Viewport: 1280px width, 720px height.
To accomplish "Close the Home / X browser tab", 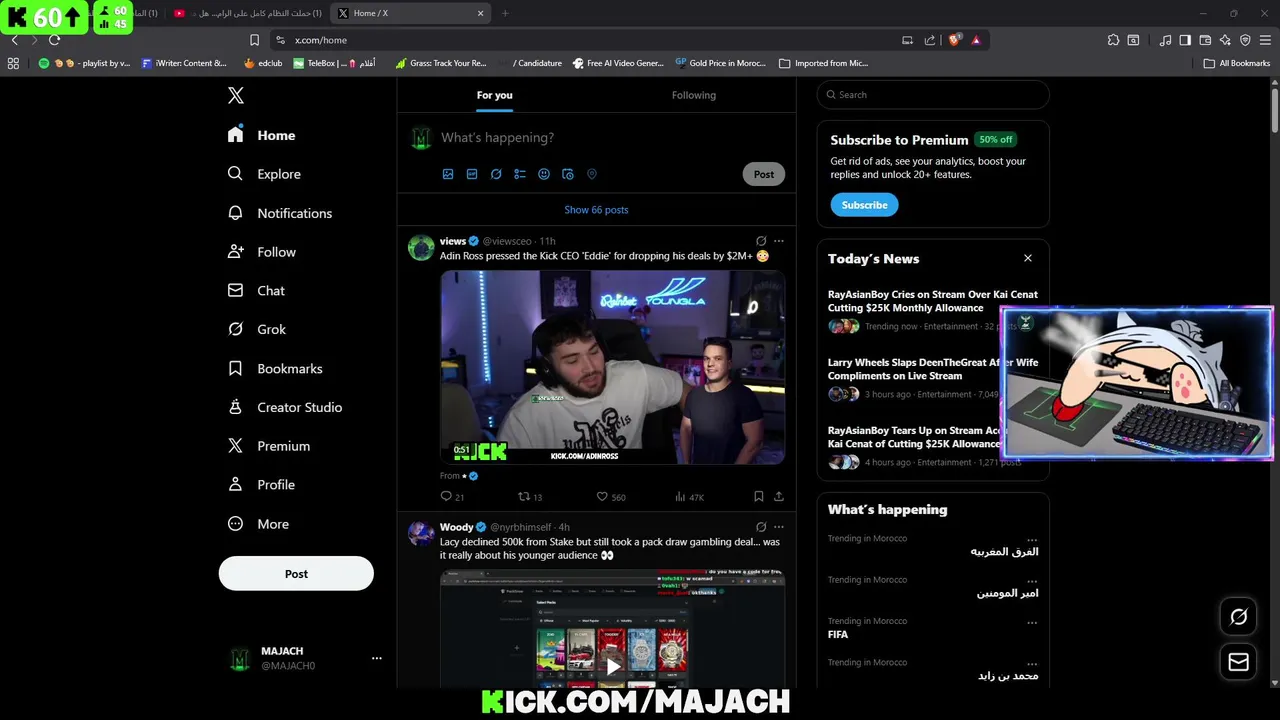I will (480, 13).
